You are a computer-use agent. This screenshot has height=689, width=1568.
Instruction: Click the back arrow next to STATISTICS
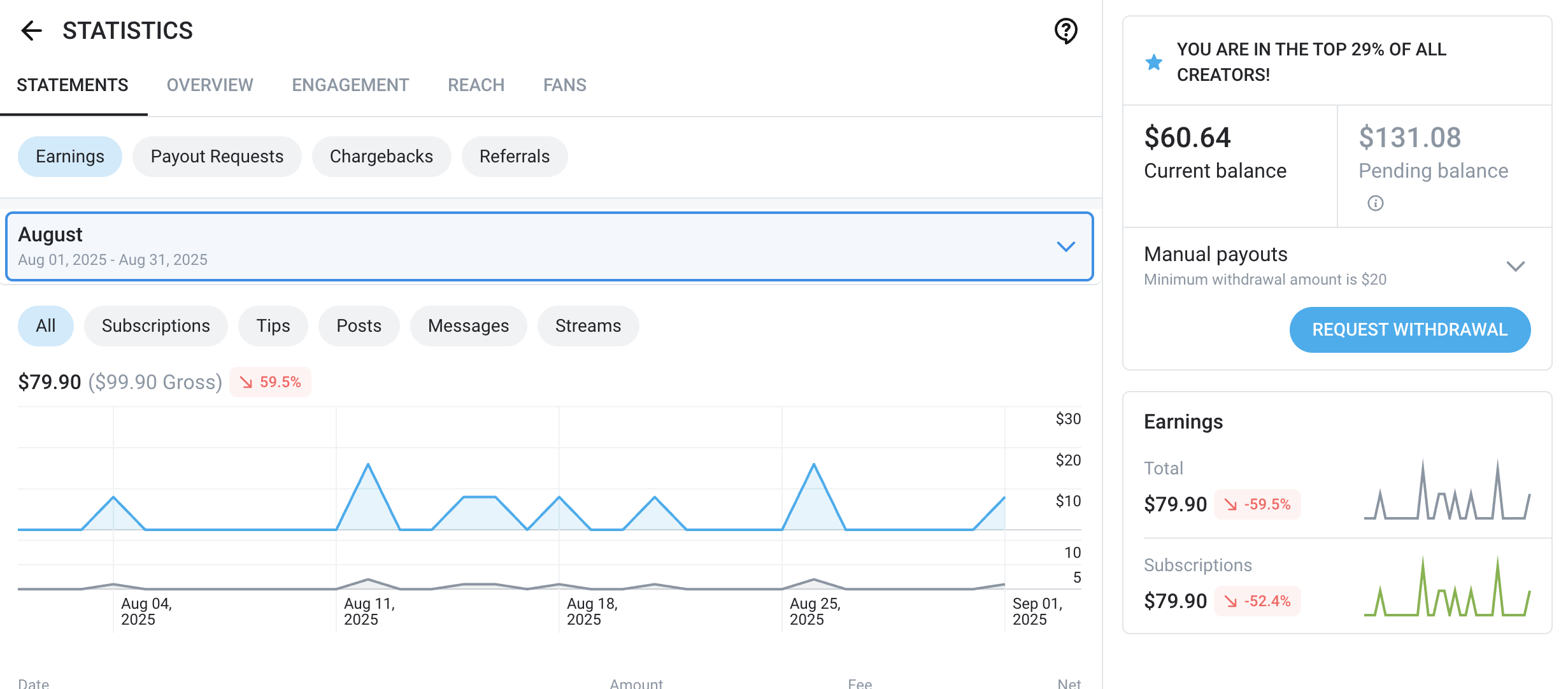point(31,31)
